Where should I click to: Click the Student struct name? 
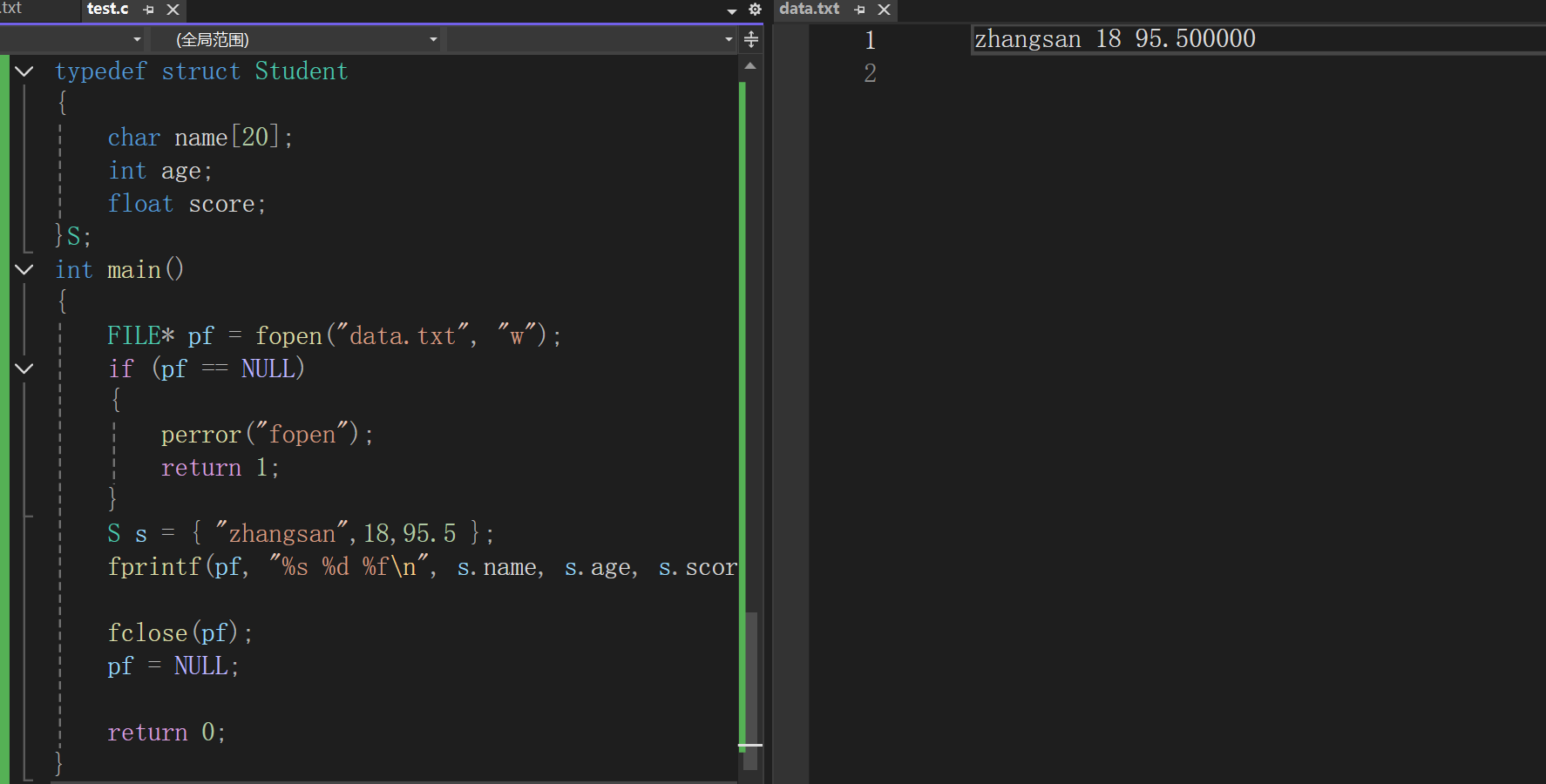point(302,71)
